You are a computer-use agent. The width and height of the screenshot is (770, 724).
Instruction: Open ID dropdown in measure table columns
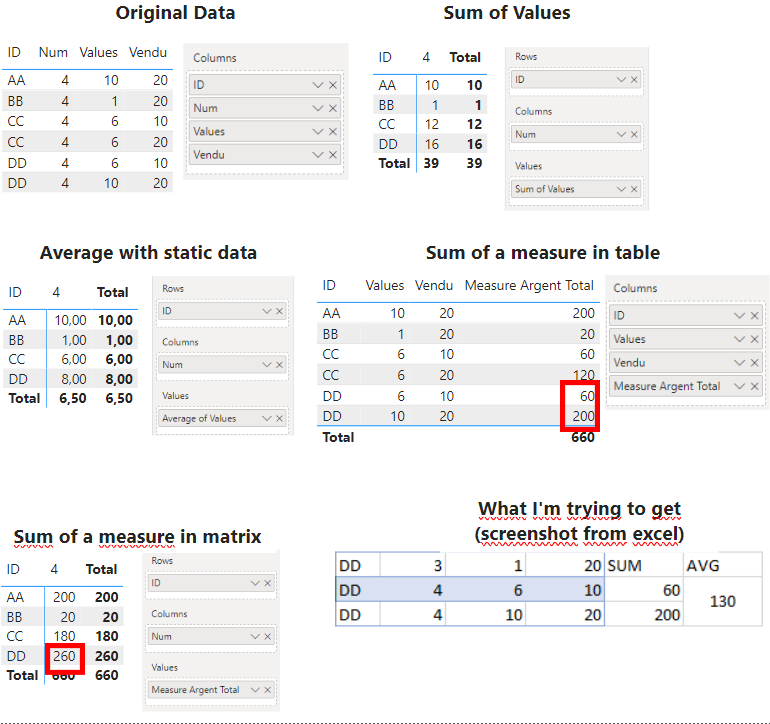pos(740,315)
